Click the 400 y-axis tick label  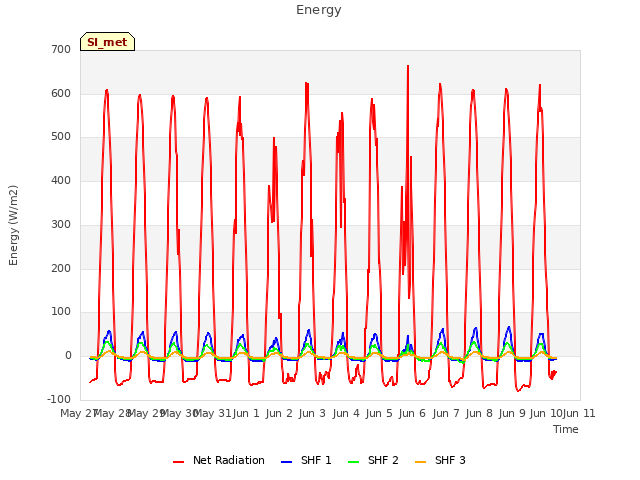coord(61,180)
